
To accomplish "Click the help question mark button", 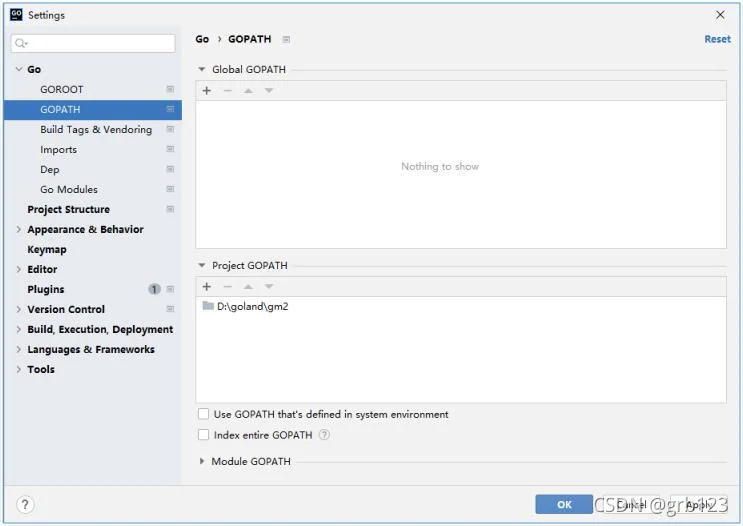I will [x=25, y=504].
